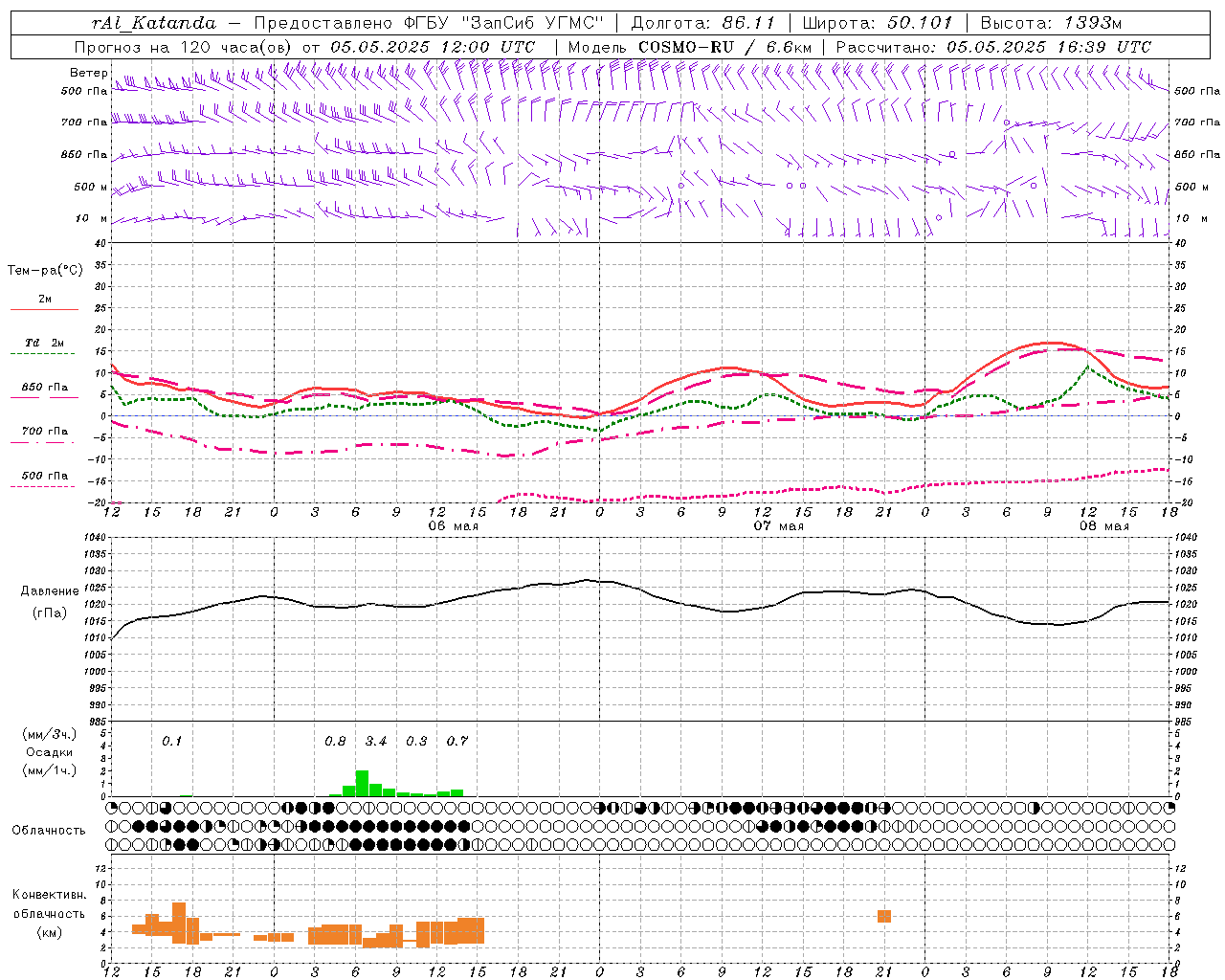Click the Рассчитано: 05.05.2025 16:39 UTC timestamp

click(x=993, y=47)
